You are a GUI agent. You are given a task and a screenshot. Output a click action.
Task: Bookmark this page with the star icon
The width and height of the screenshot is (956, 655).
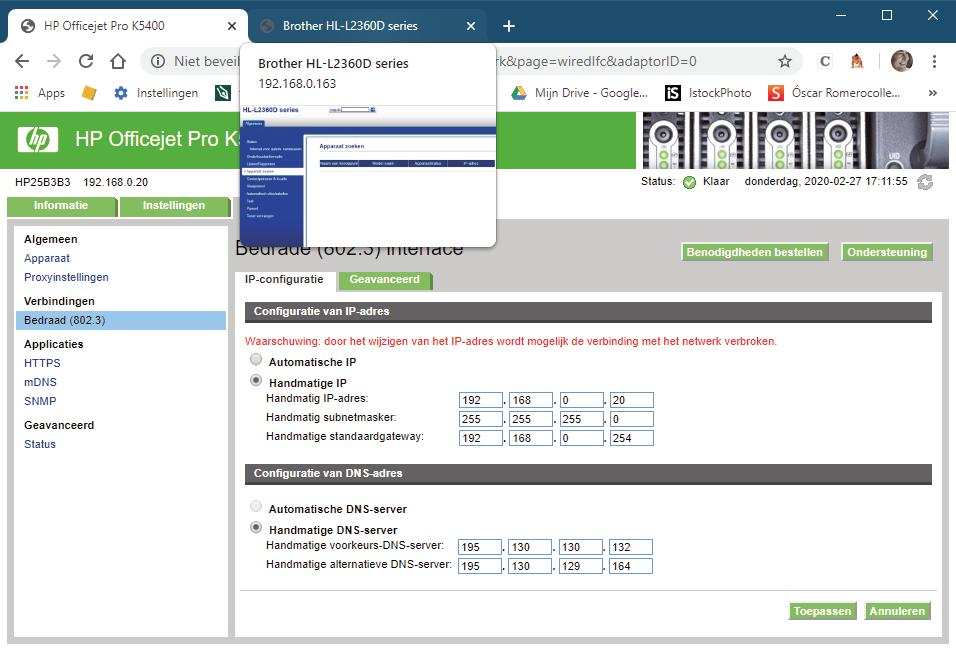point(785,61)
